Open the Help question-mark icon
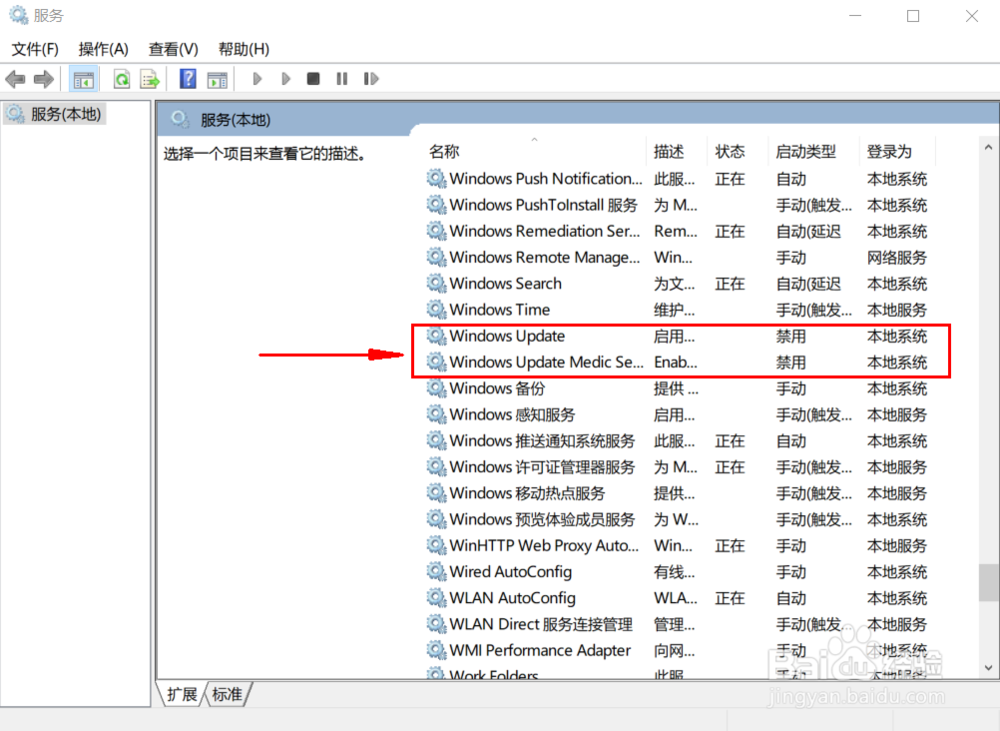This screenshot has height=731, width=1000. 188,78
